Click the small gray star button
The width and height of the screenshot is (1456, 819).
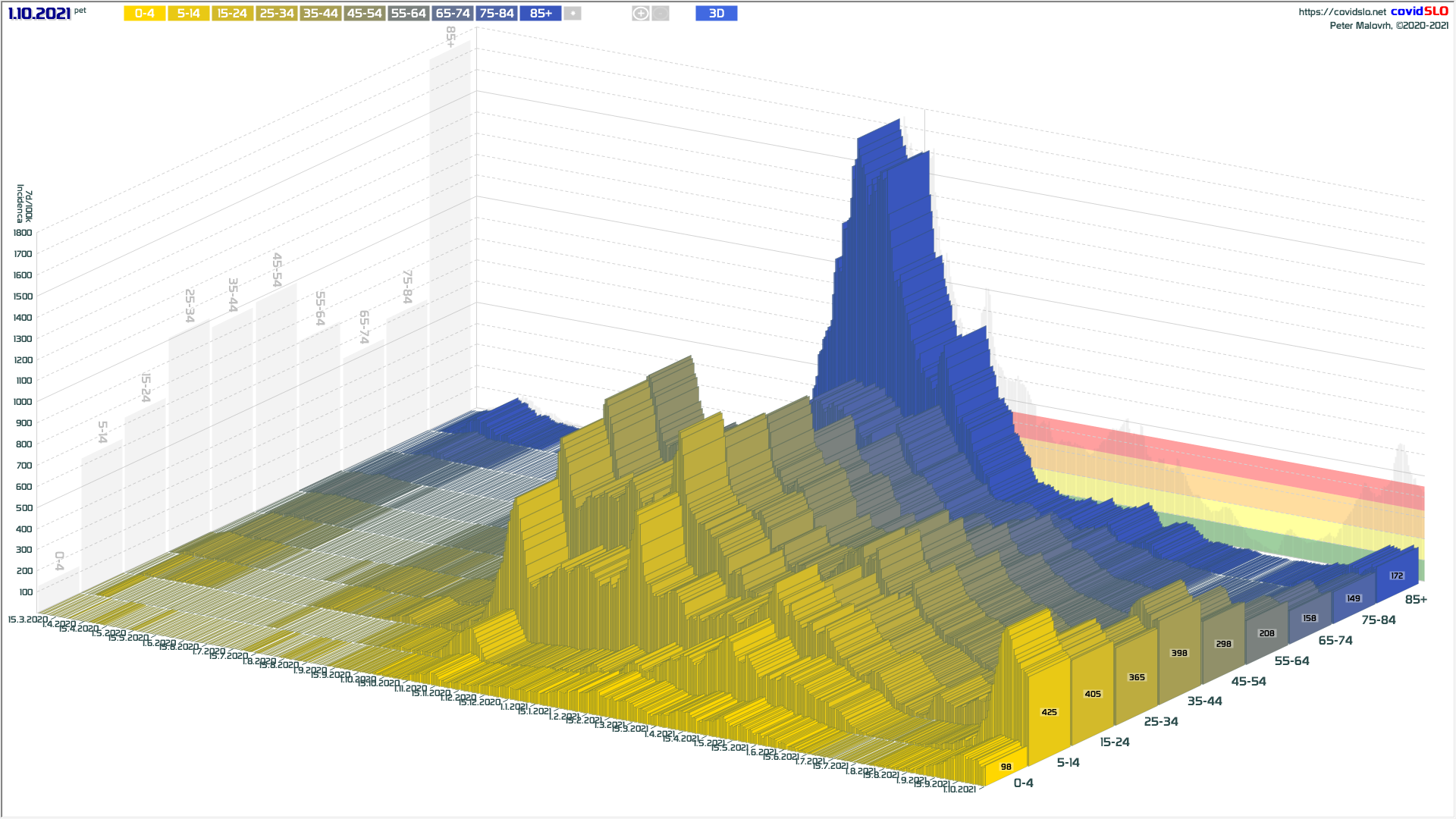point(573,14)
